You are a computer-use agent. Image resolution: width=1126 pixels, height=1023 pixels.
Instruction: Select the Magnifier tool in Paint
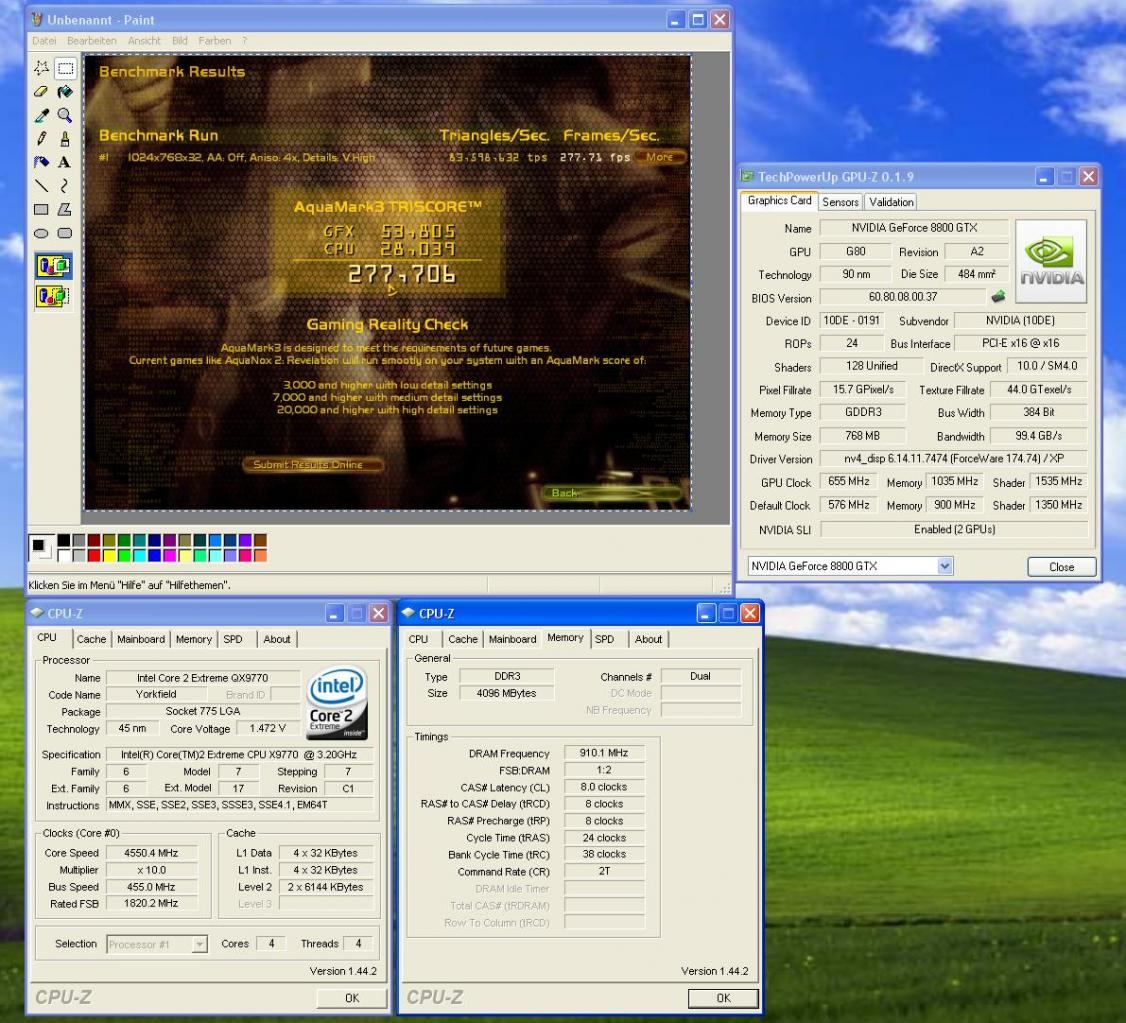click(65, 116)
